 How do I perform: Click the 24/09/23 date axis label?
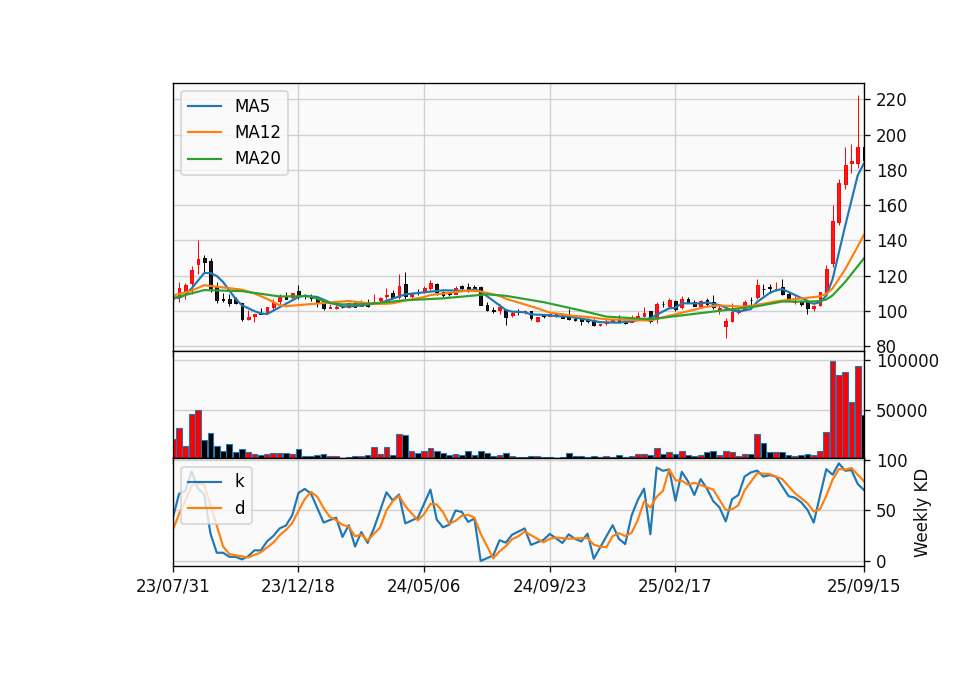[550, 586]
